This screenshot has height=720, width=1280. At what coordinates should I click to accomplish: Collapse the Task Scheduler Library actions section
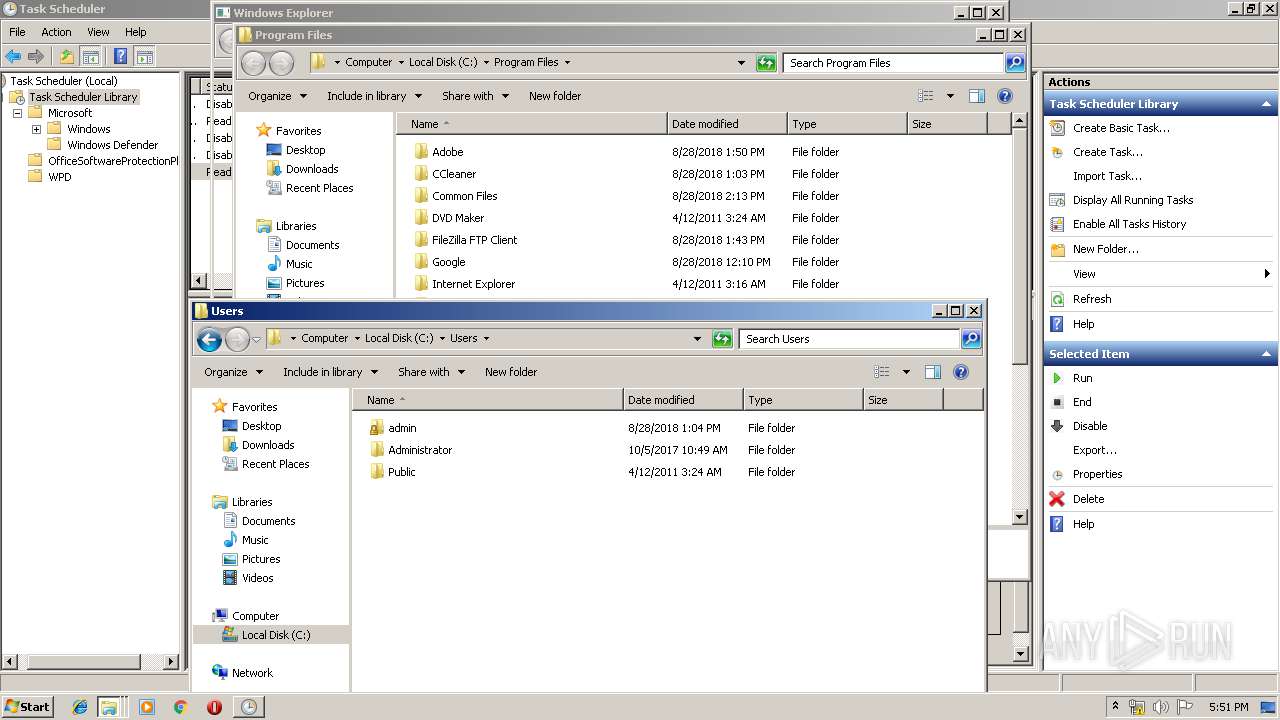tap(1267, 104)
